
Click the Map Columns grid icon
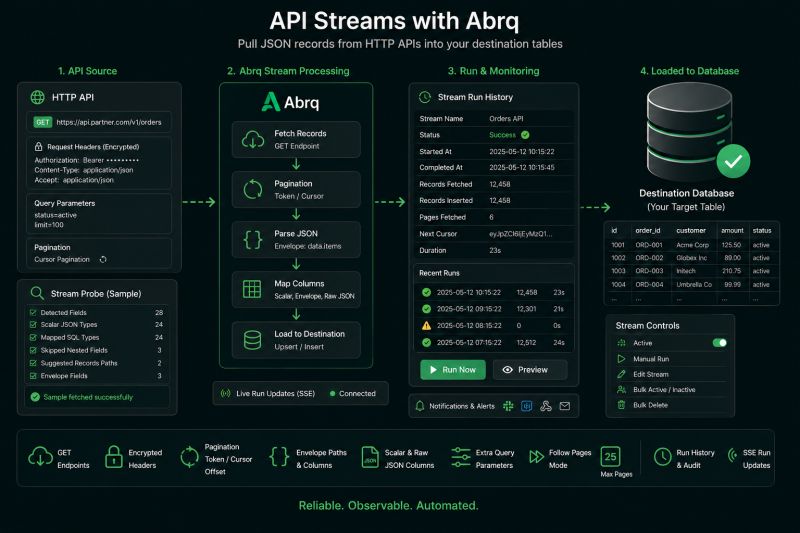point(252,289)
